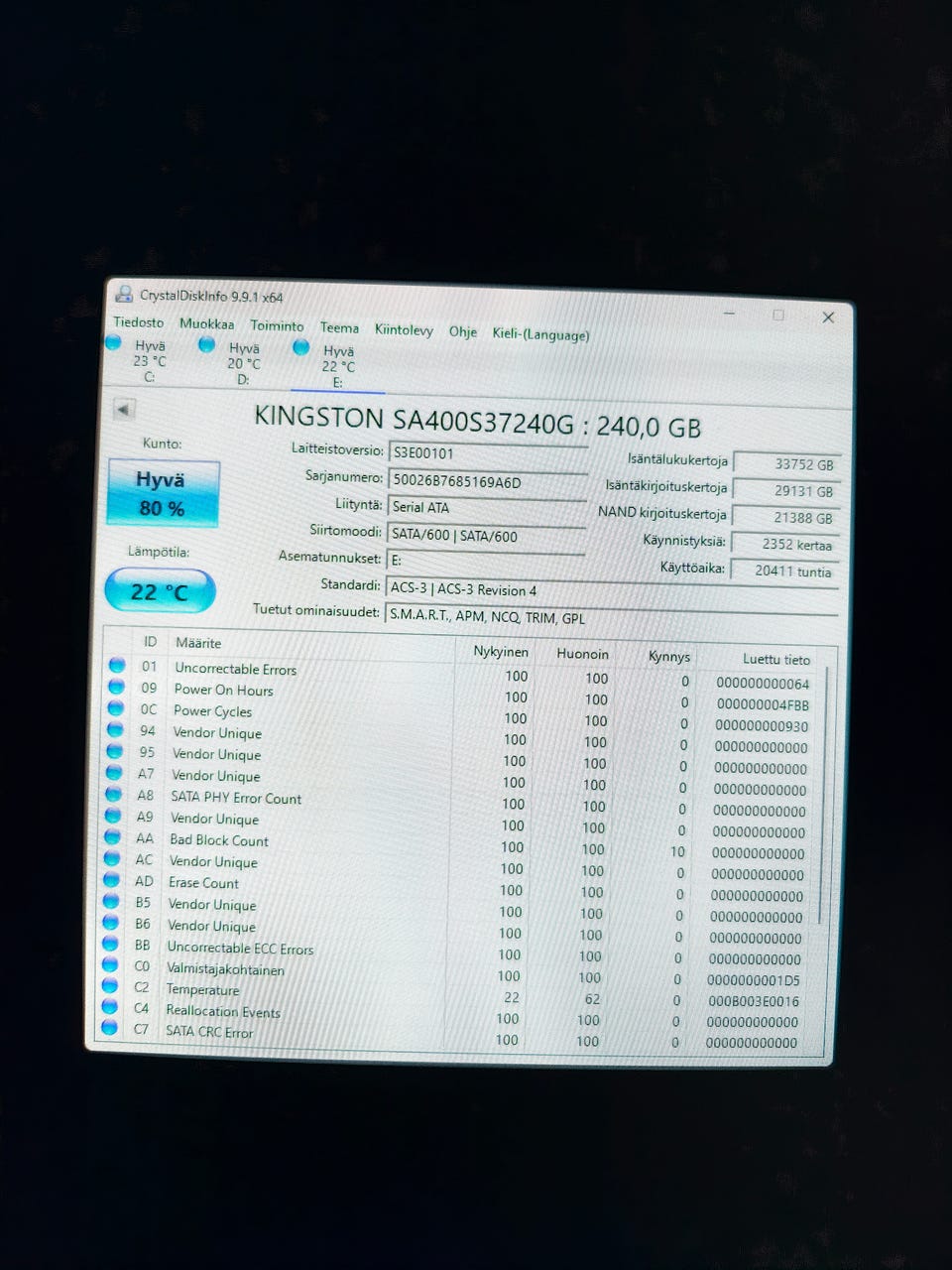Viewport: 952px width, 1270px height.
Task: Open the Muokkaa menu
Action: (206, 324)
